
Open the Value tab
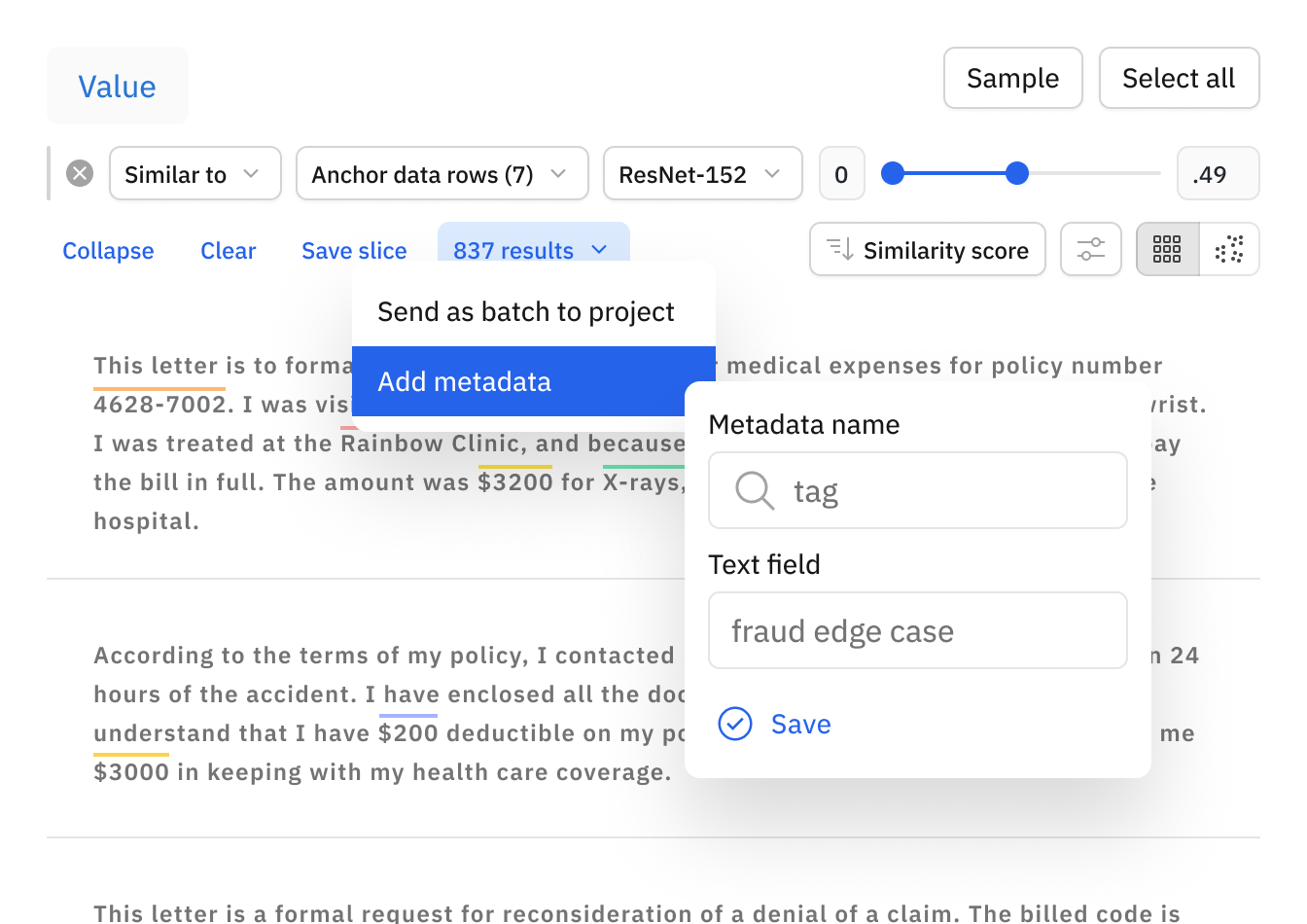coord(118,86)
